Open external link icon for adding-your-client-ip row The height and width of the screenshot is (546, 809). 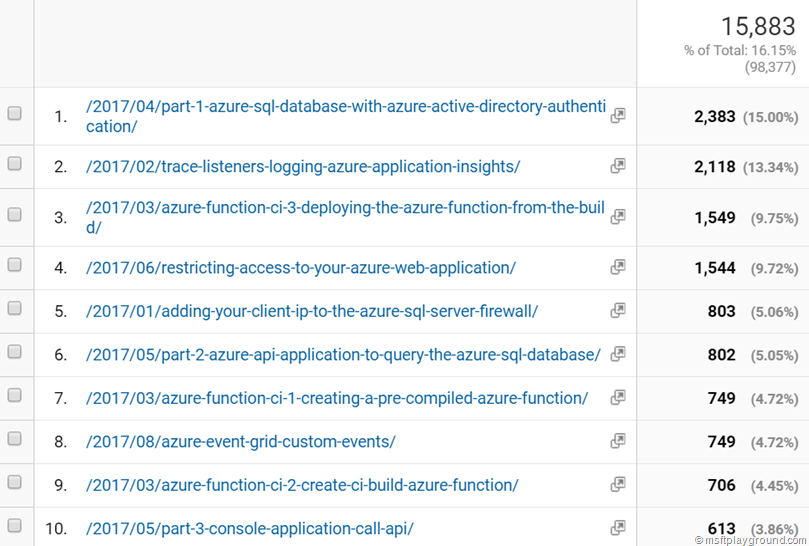pos(618,311)
